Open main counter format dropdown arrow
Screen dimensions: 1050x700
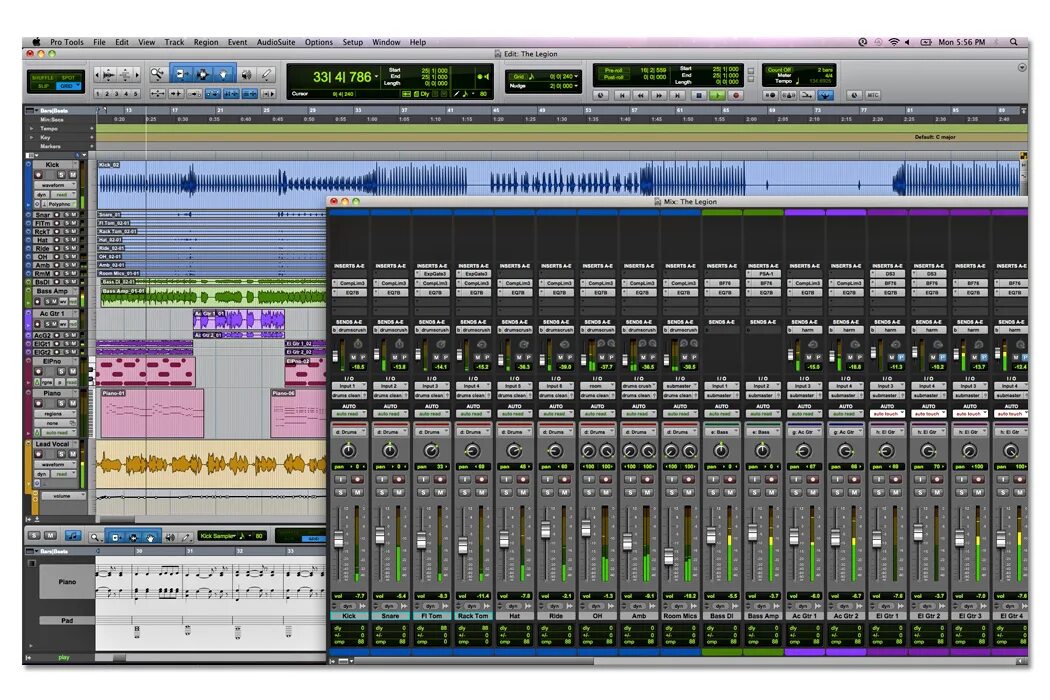376,77
